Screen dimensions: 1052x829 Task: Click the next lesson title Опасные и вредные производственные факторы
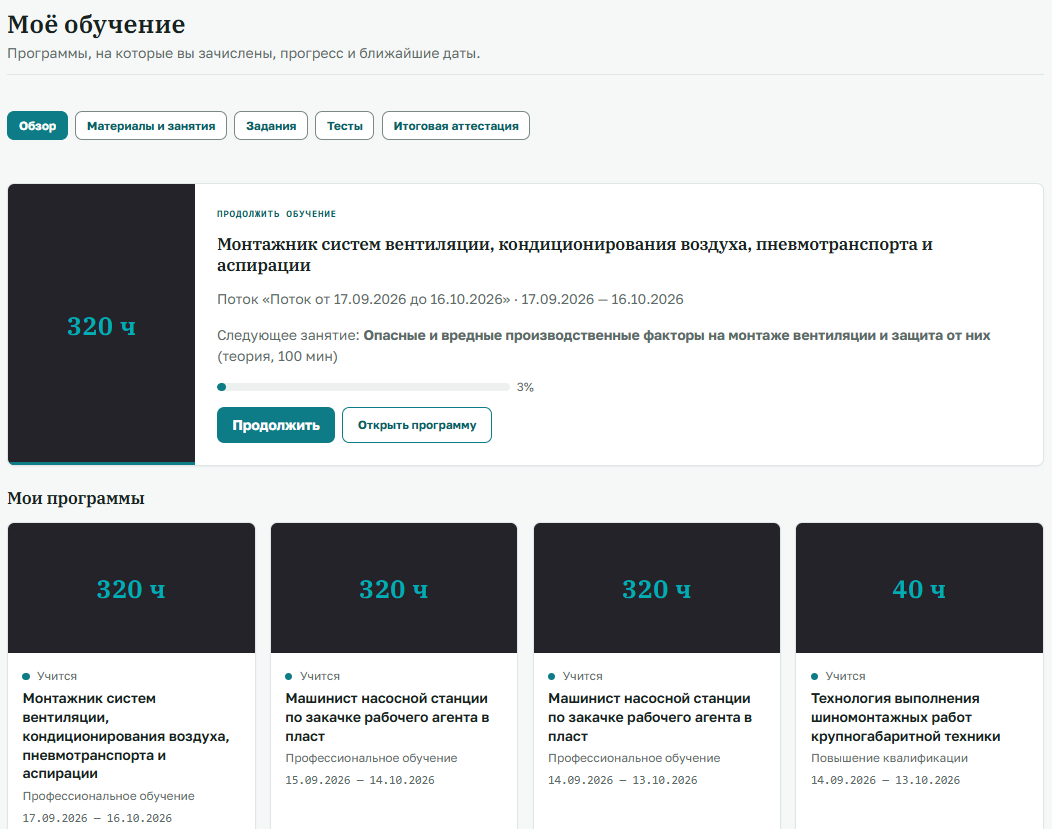click(677, 335)
